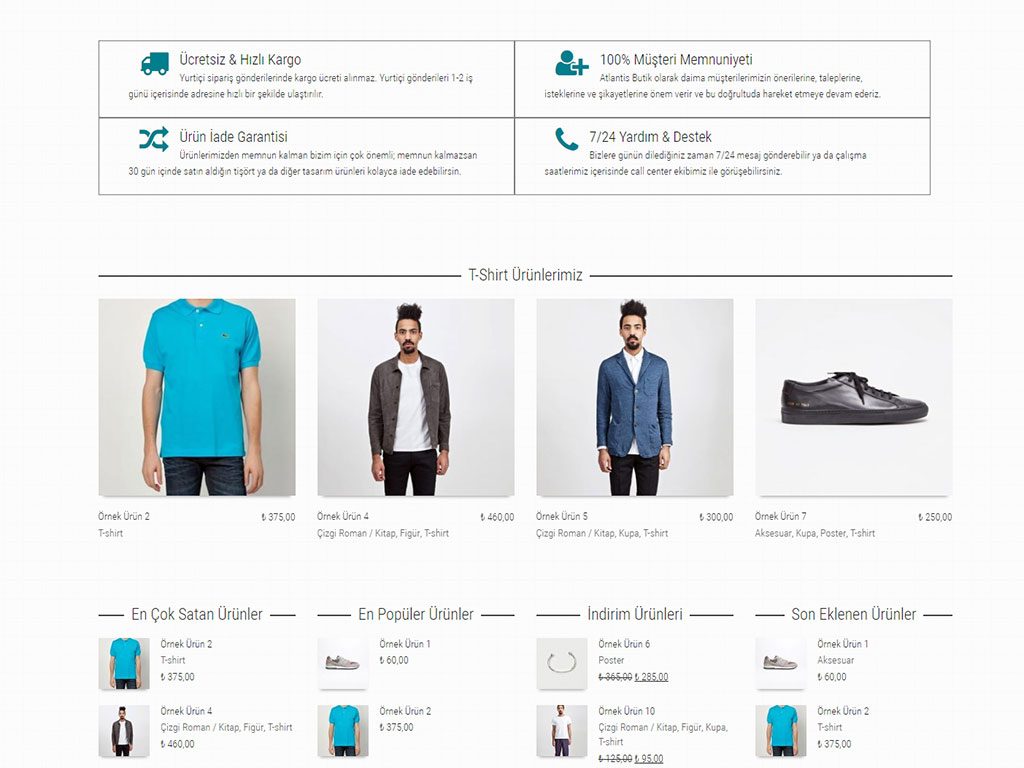
Task: Click the customer satisfaction user-plus icon
Action: click(572, 63)
